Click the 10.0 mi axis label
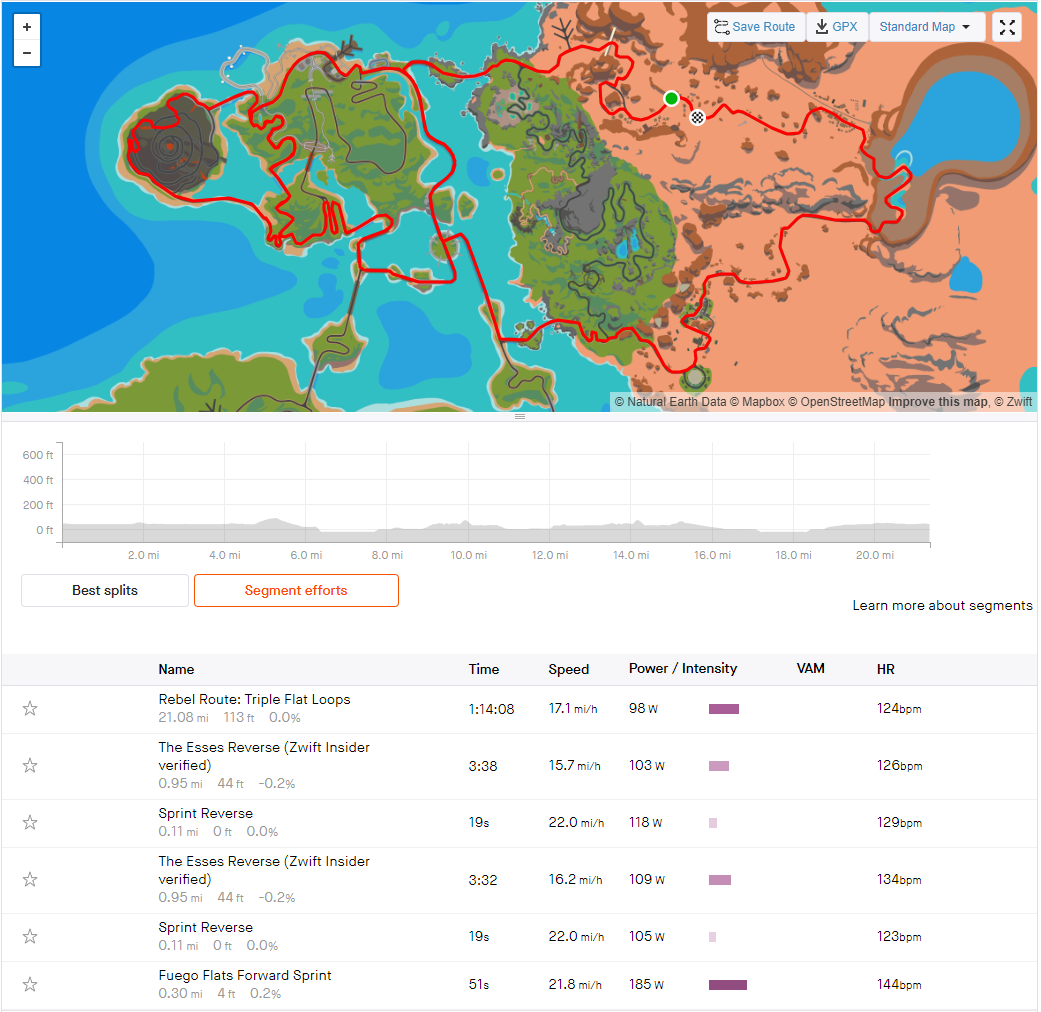1041x1012 pixels. coord(469,555)
